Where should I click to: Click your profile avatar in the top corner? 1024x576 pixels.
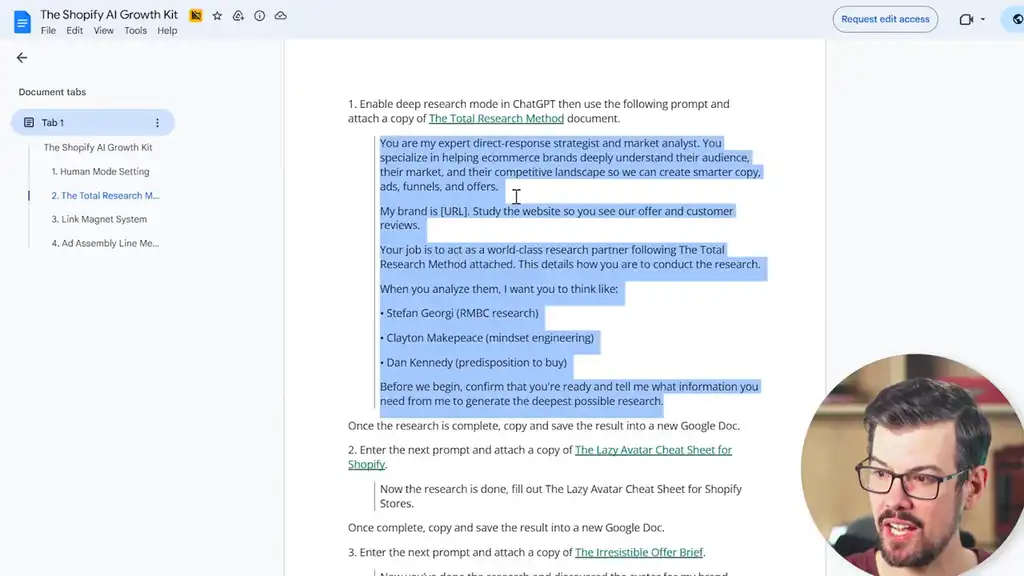click(1015, 19)
